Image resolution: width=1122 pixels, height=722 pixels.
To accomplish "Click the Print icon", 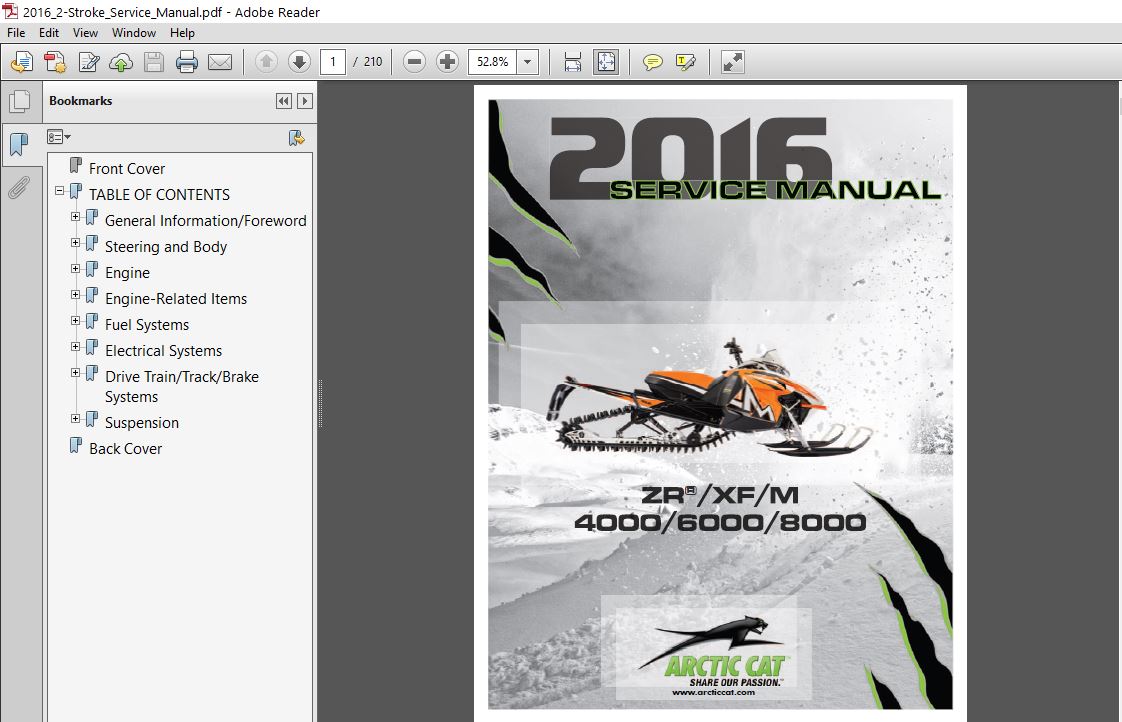I will click(187, 62).
